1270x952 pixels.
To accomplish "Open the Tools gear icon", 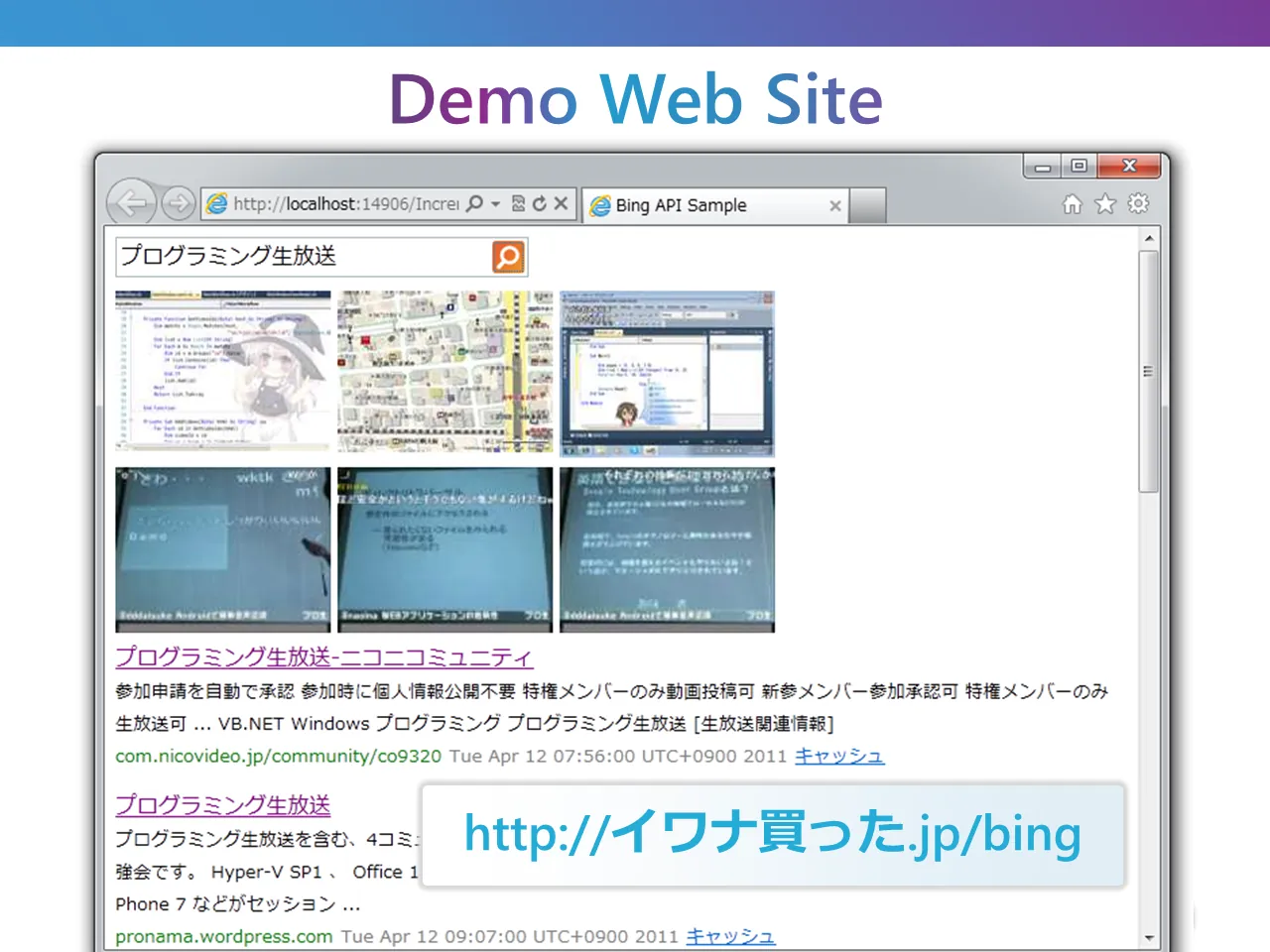I will 1138,203.
